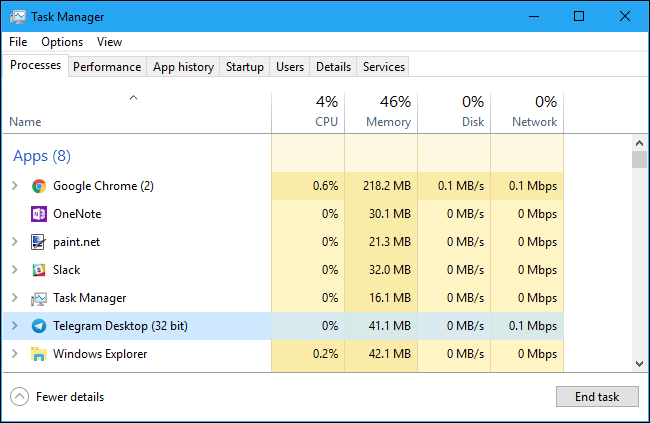
Task: Click the Windows Explorer folder icon
Action: click(x=39, y=354)
